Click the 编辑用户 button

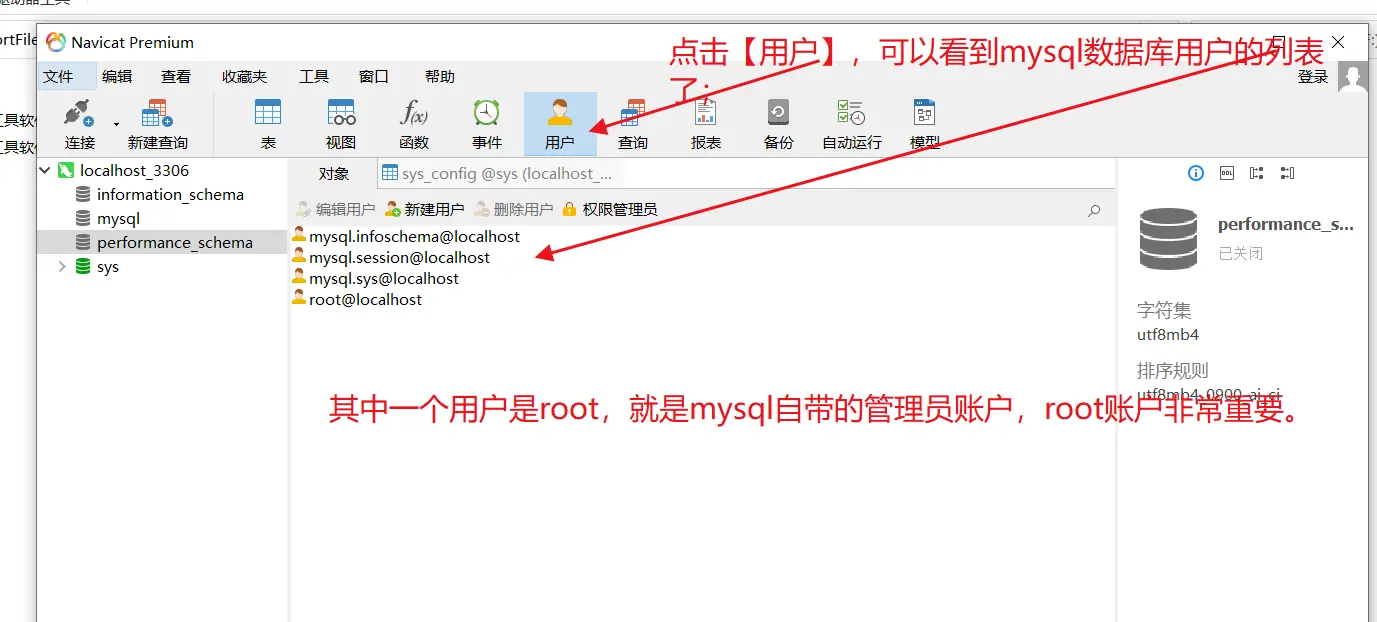(335, 209)
